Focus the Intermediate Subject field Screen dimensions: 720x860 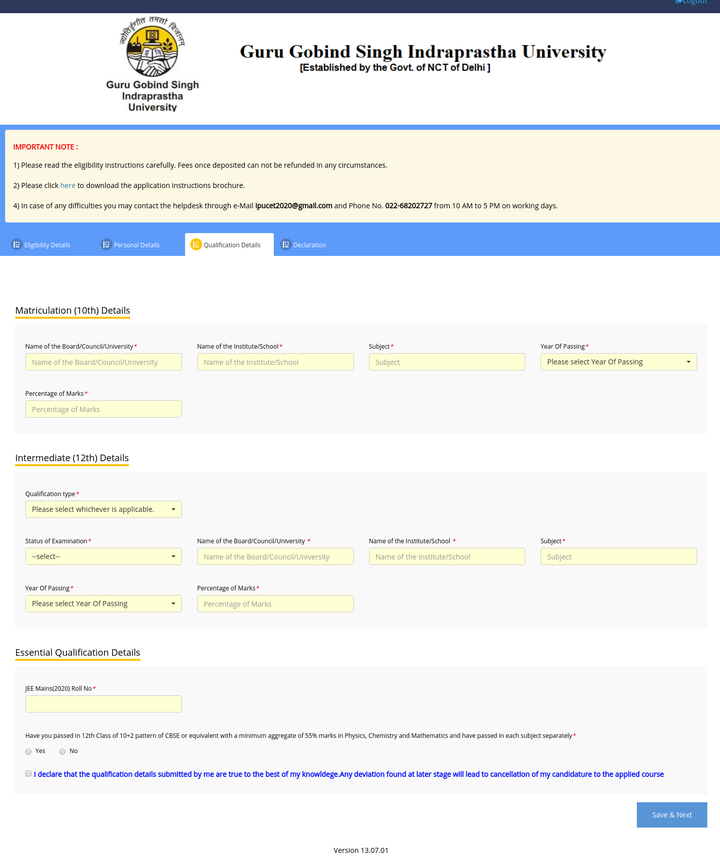(619, 557)
